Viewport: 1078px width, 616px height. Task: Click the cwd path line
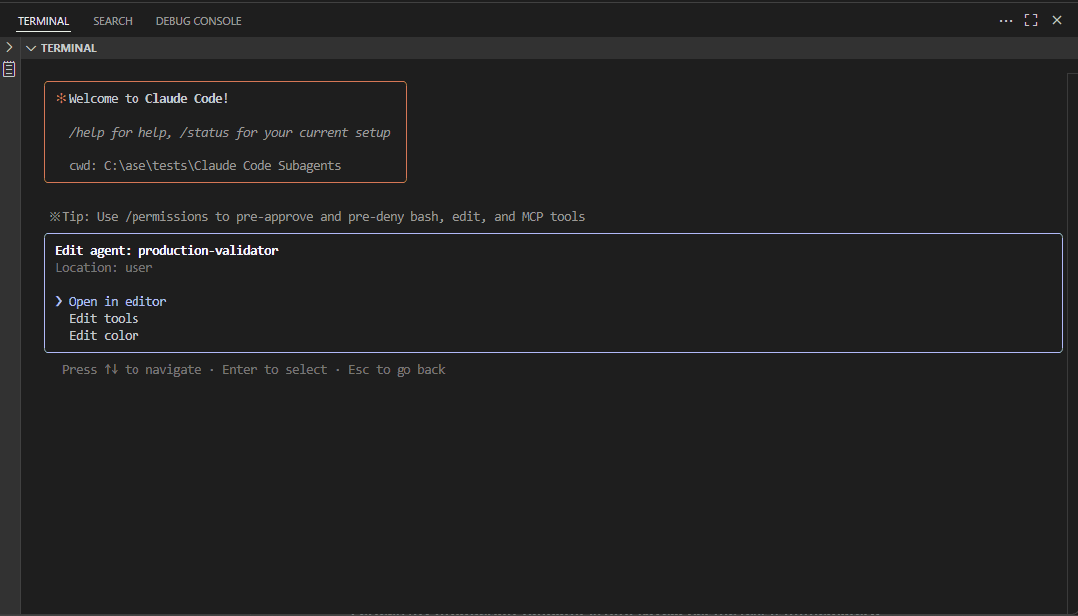[205, 165]
